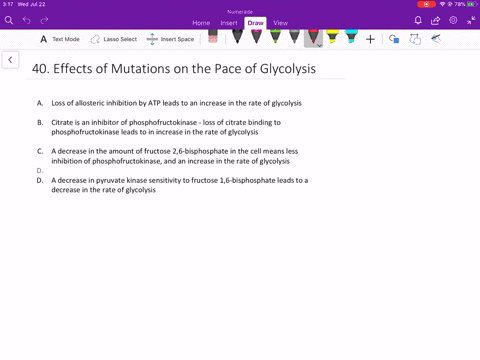This screenshot has height=360, width=480.
Task: Go back with the chevron button
Action: tap(10, 60)
